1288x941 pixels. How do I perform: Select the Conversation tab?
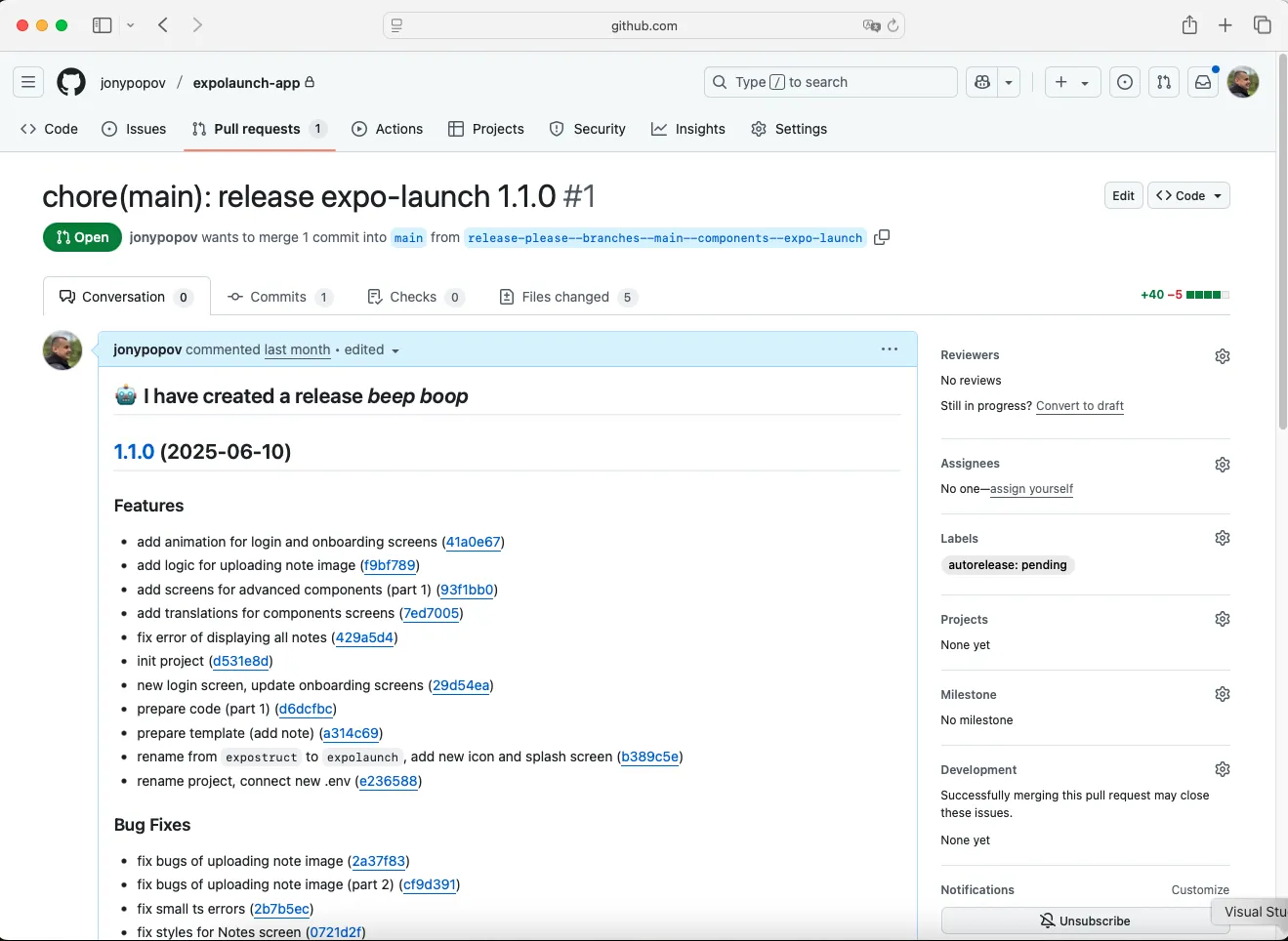point(127,297)
